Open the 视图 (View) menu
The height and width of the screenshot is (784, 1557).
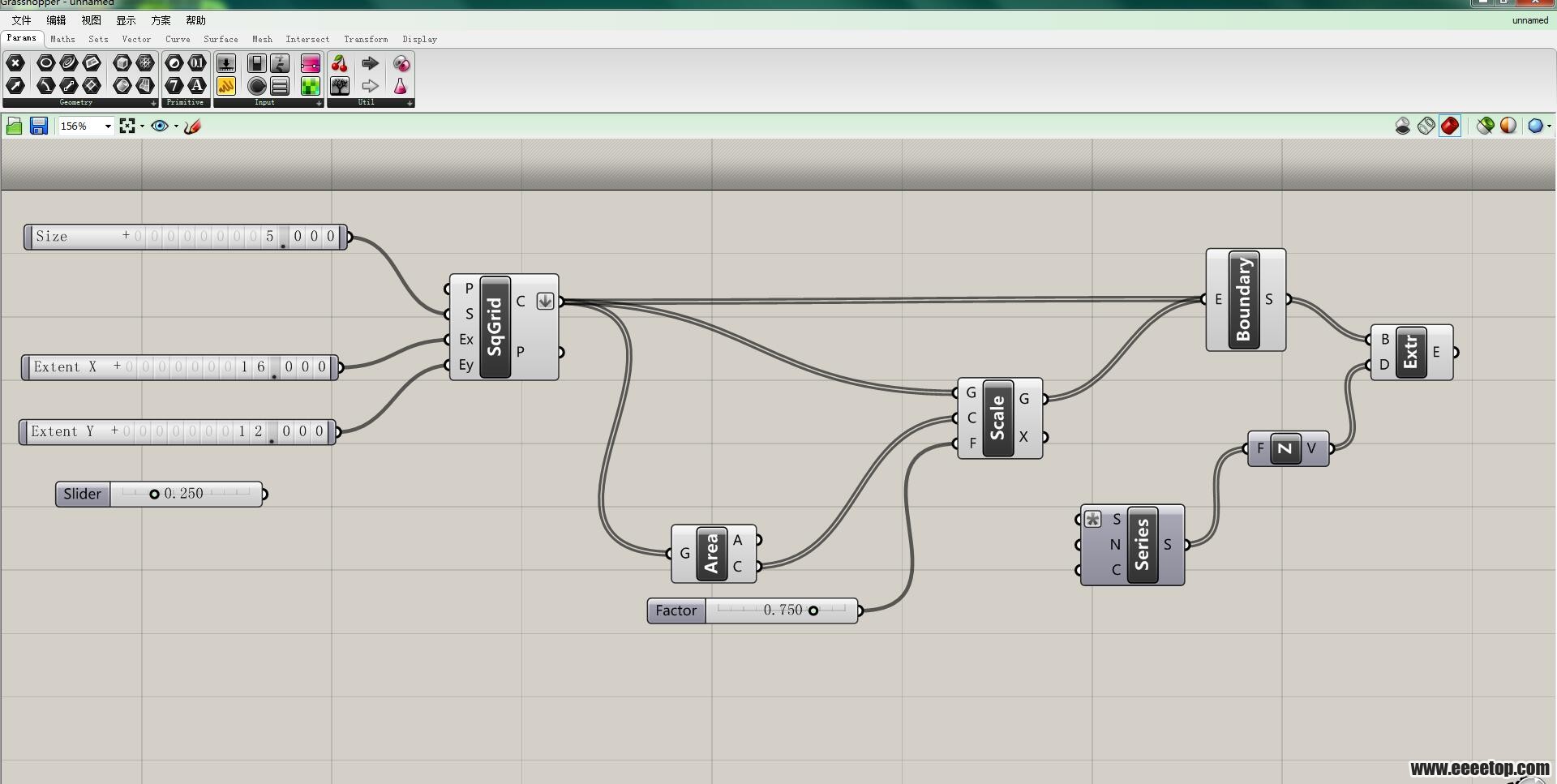click(91, 20)
